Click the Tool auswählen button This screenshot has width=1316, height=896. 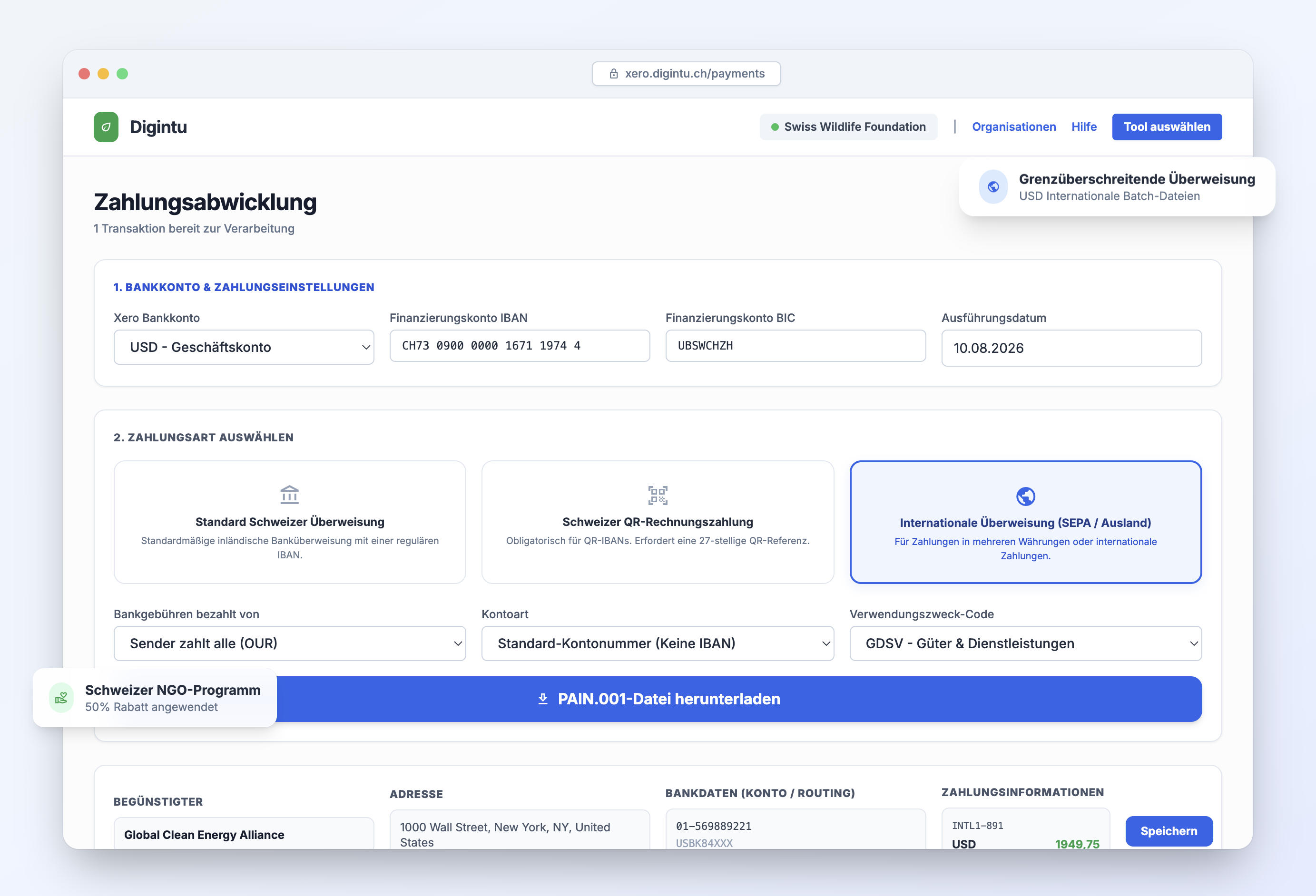1167,127
